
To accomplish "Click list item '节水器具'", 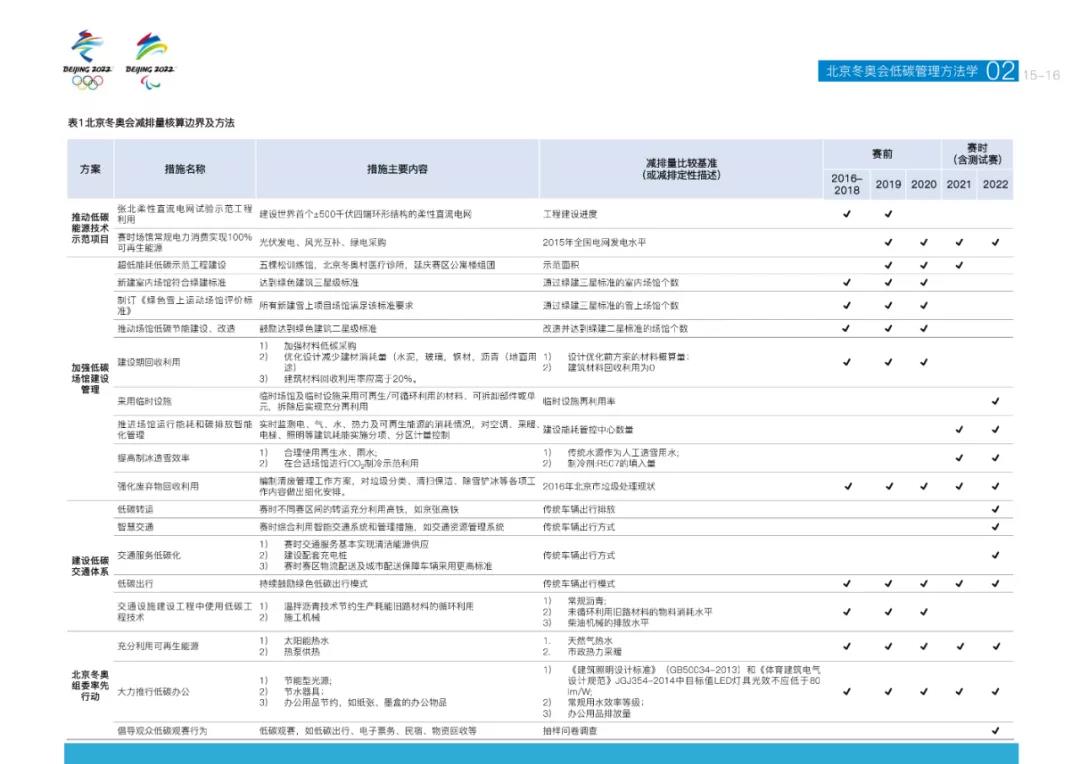I will pyautogui.click(x=303, y=691).
